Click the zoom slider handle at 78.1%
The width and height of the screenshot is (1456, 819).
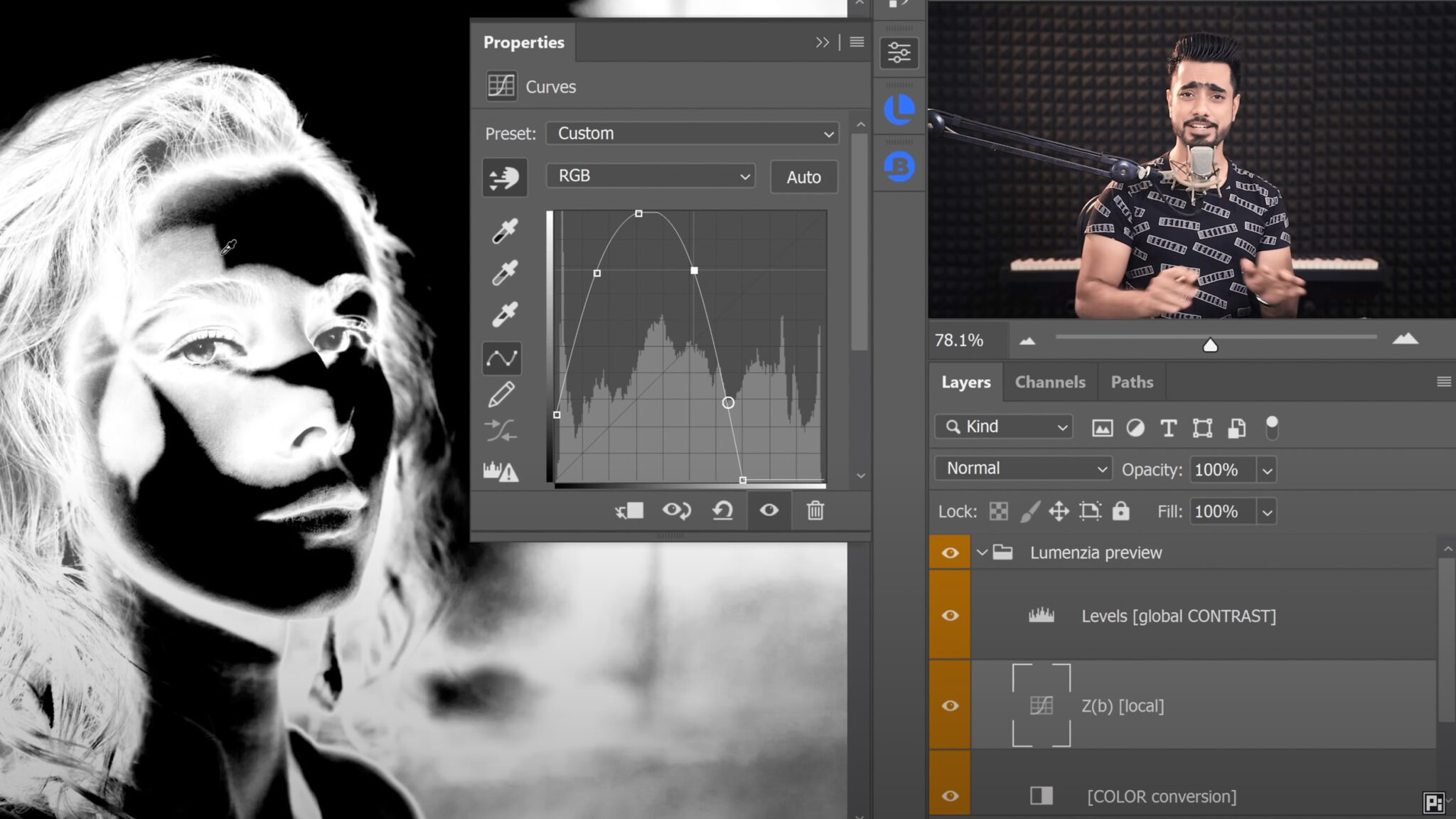(x=1209, y=346)
